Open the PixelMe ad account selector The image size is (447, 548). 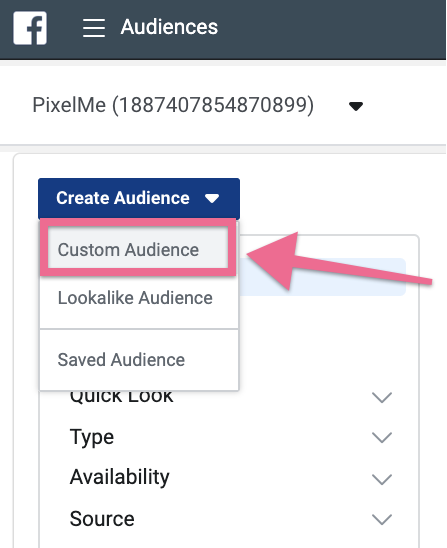point(198,105)
